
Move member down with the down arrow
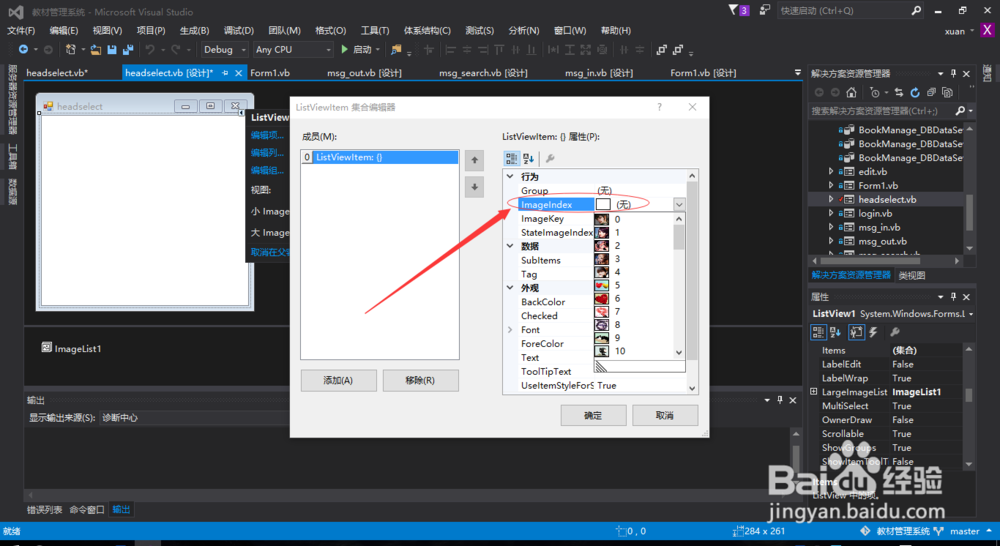click(474, 187)
